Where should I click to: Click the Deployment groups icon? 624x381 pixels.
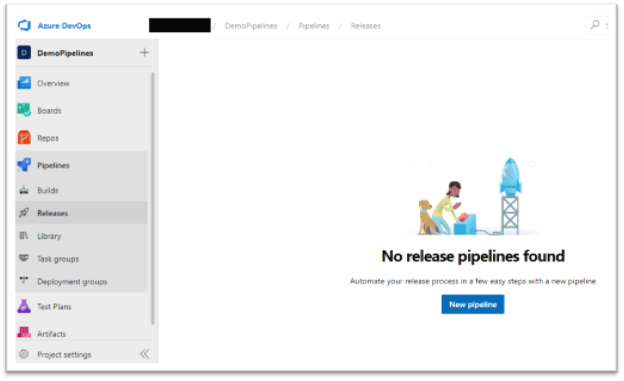tap(24, 281)
